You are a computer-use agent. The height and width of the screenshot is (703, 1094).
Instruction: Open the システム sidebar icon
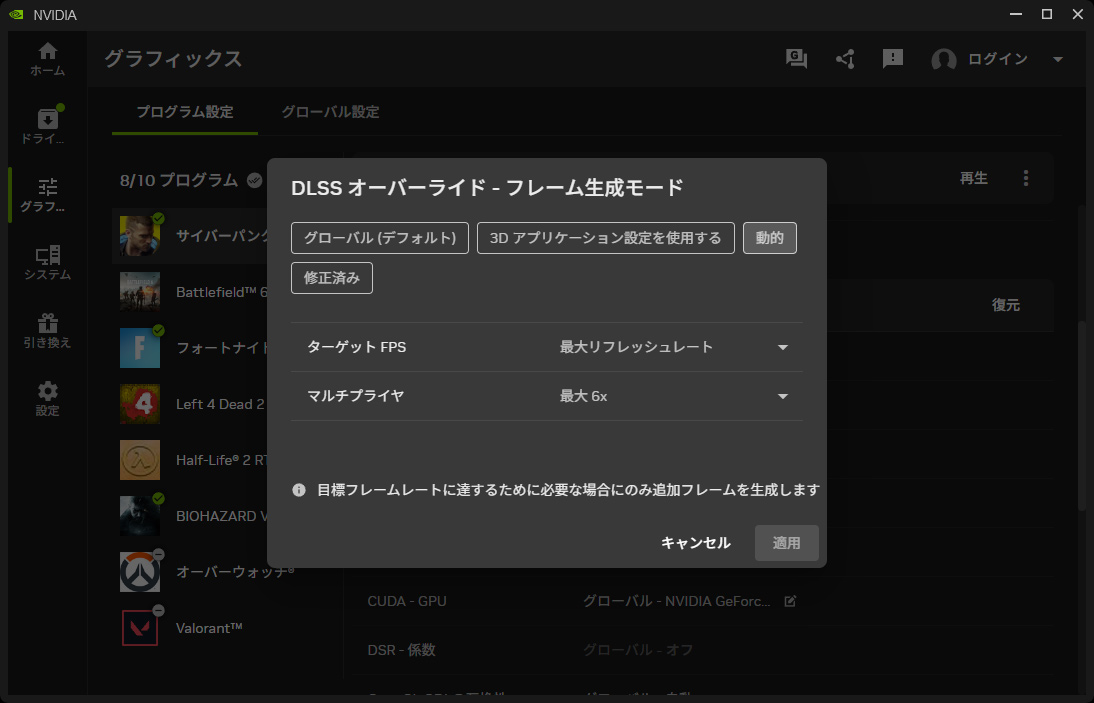pos(47,263)
